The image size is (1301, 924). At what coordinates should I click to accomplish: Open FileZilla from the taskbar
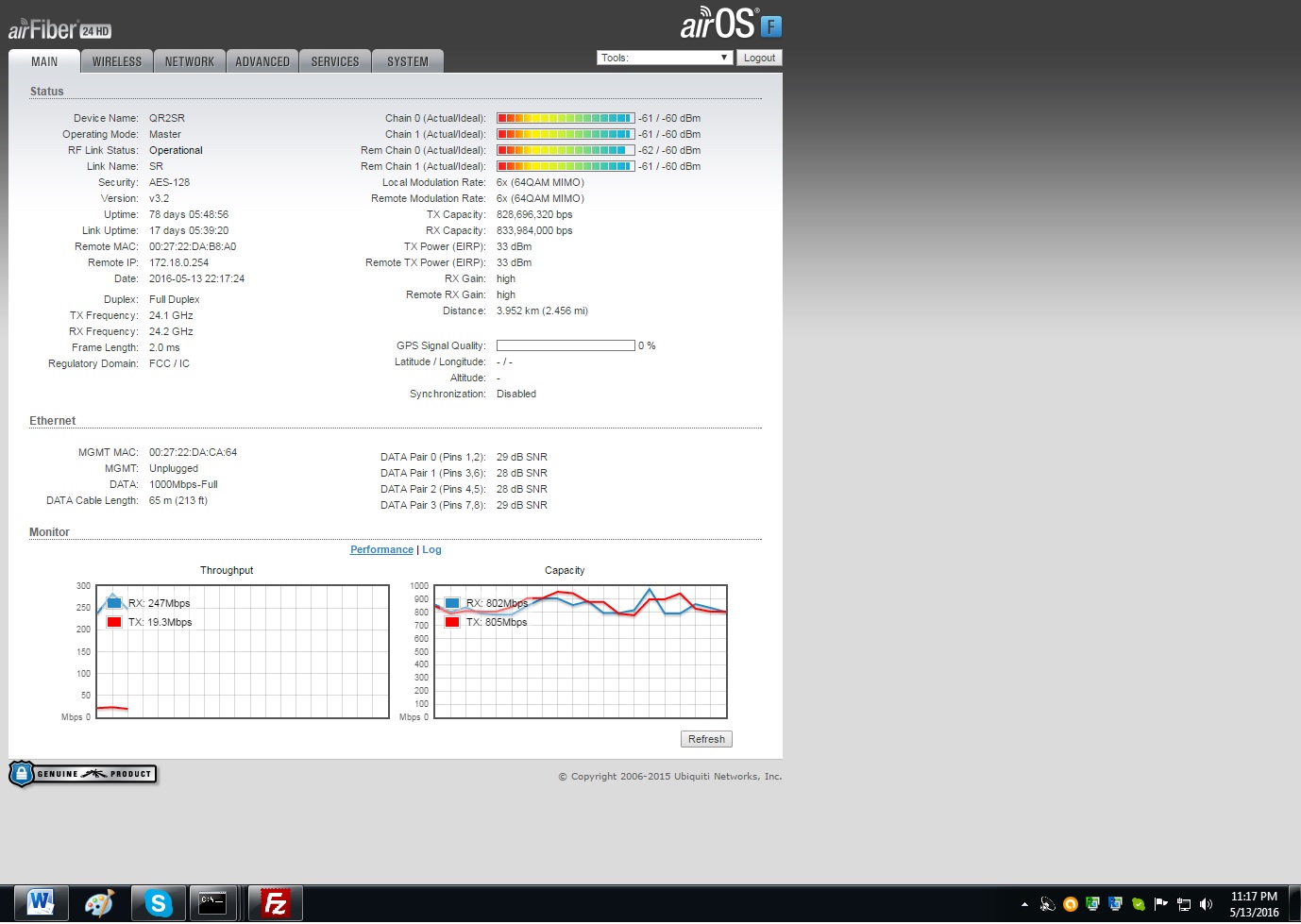pyautogui.click(x=275, y=903)
